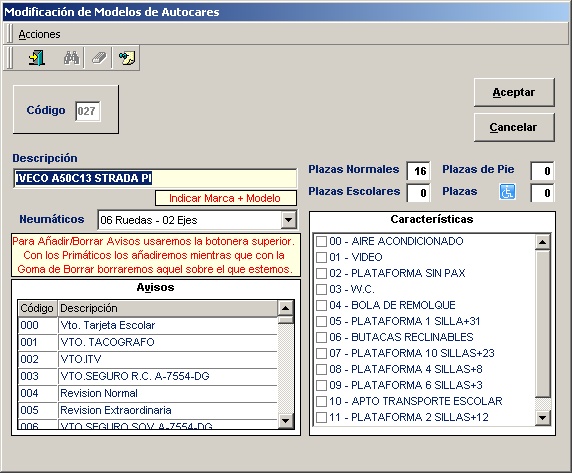
Task: Click the Descripción column header in Avisos
Action: click(x=167, y=309)
